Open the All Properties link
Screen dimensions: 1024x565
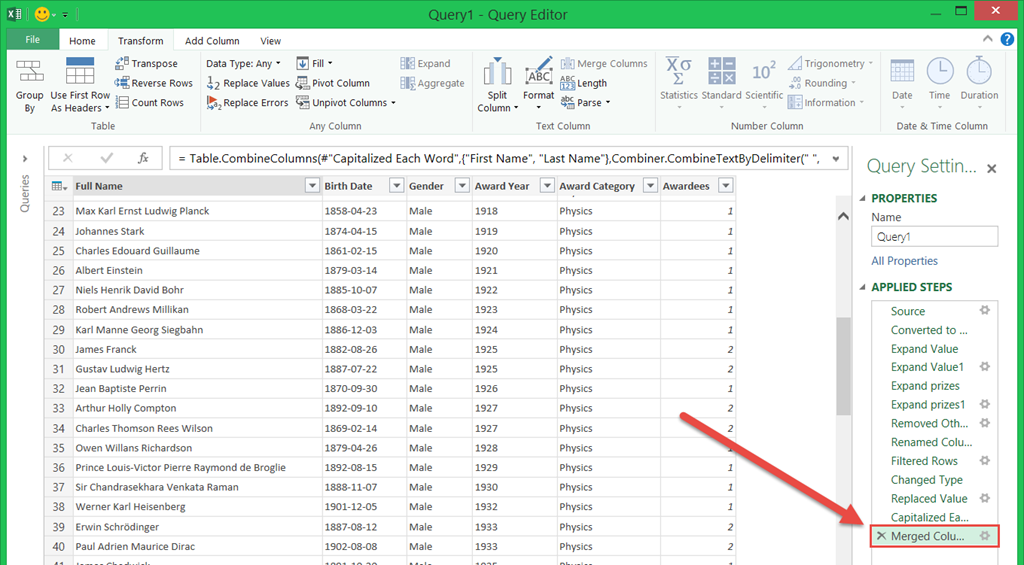click(904, 261)
